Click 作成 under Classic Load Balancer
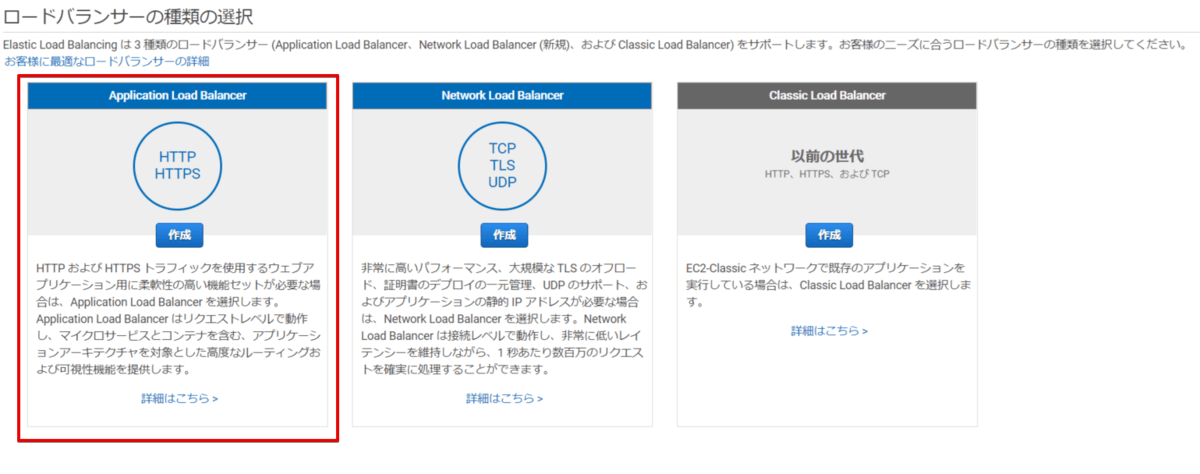This screenshot has width=1200, height=474. [x=829, y=235]
